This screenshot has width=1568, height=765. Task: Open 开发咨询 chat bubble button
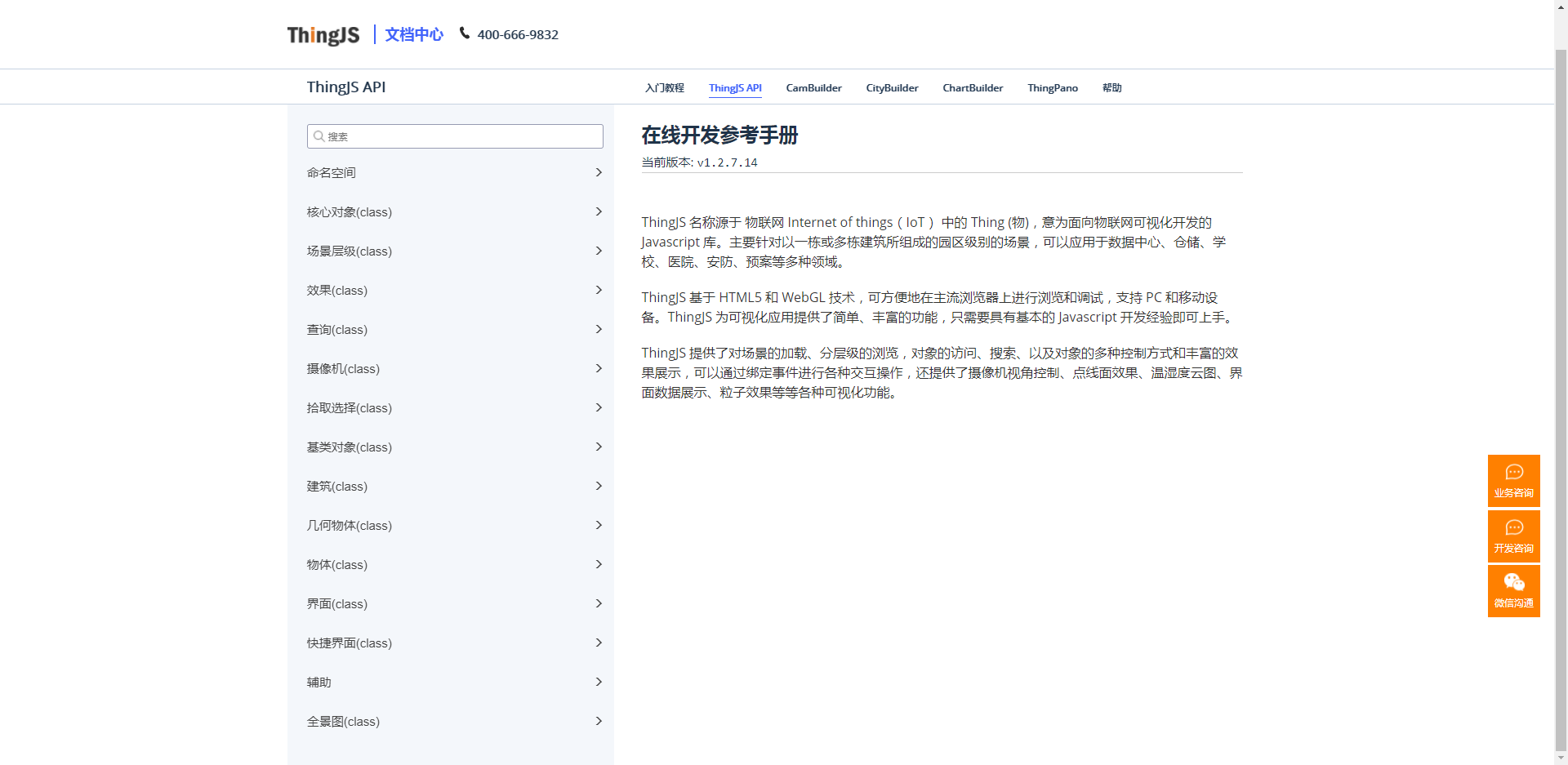(1513, 536)
